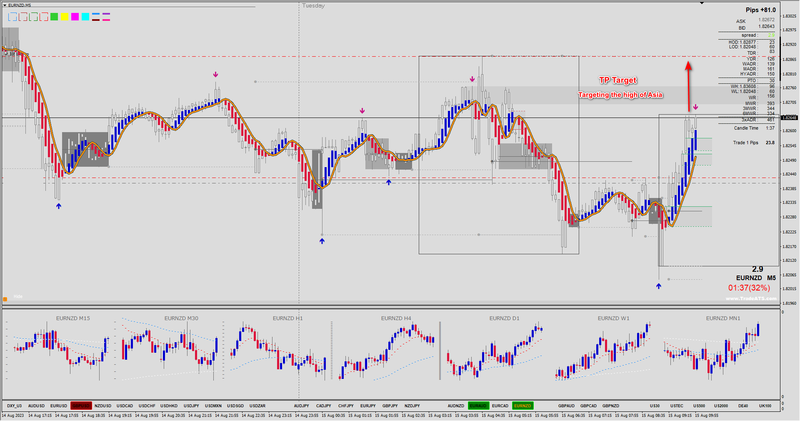Image resolution: width=800 pixels, height=421 pixels.
Task: Click the blue dashed rectangle tool
Action: tap(13, 17)
